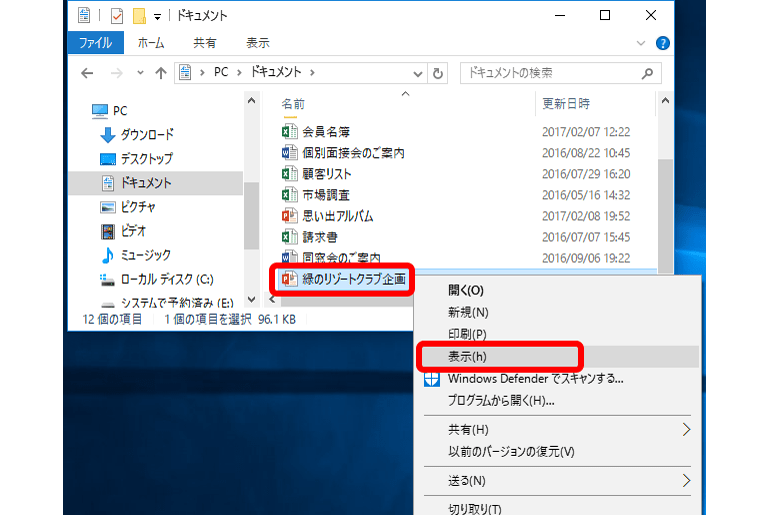Click ドキュメント in the address path

tap(276, 72)
